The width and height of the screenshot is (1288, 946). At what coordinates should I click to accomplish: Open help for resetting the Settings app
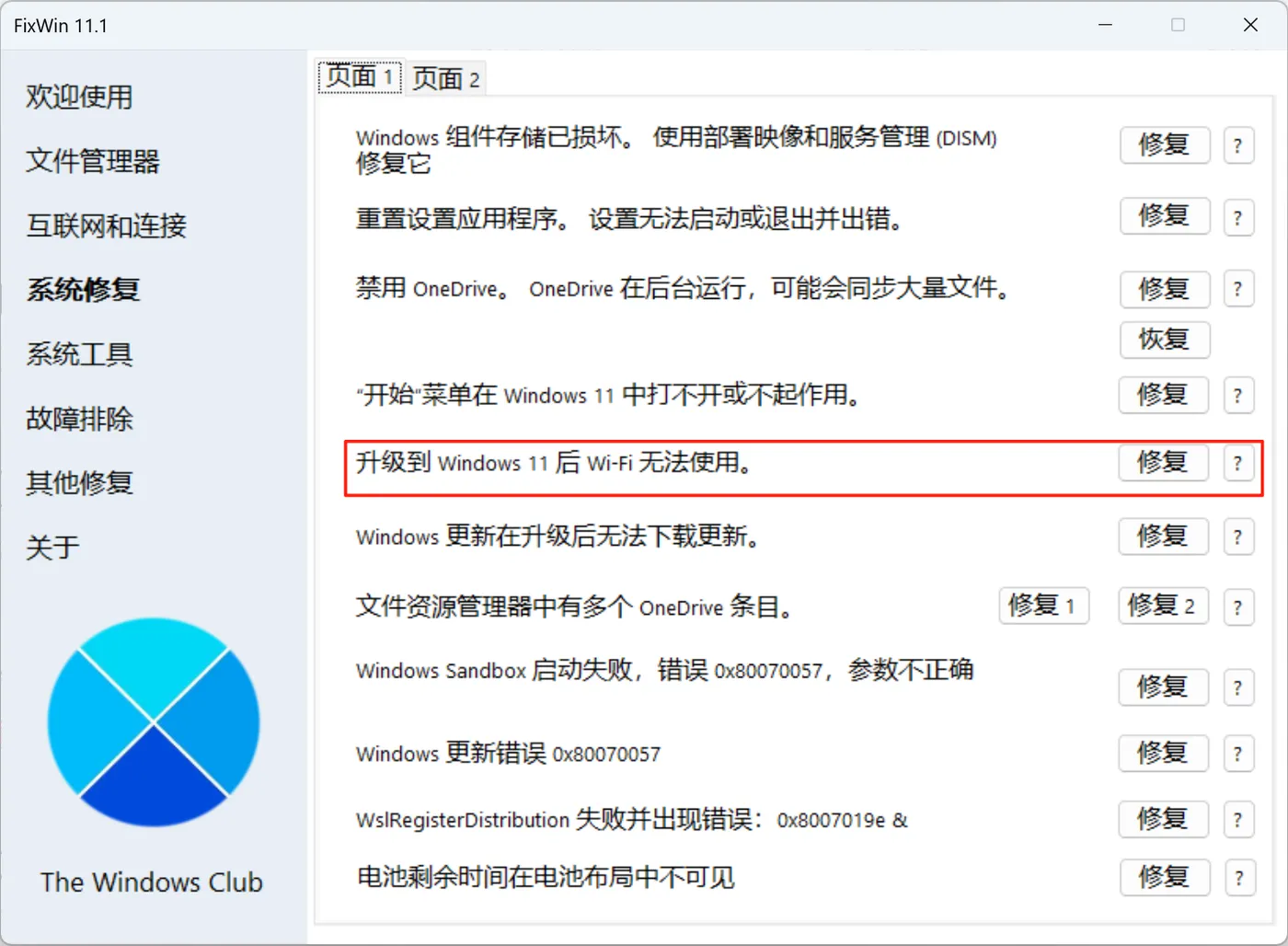pos(1238,217)
